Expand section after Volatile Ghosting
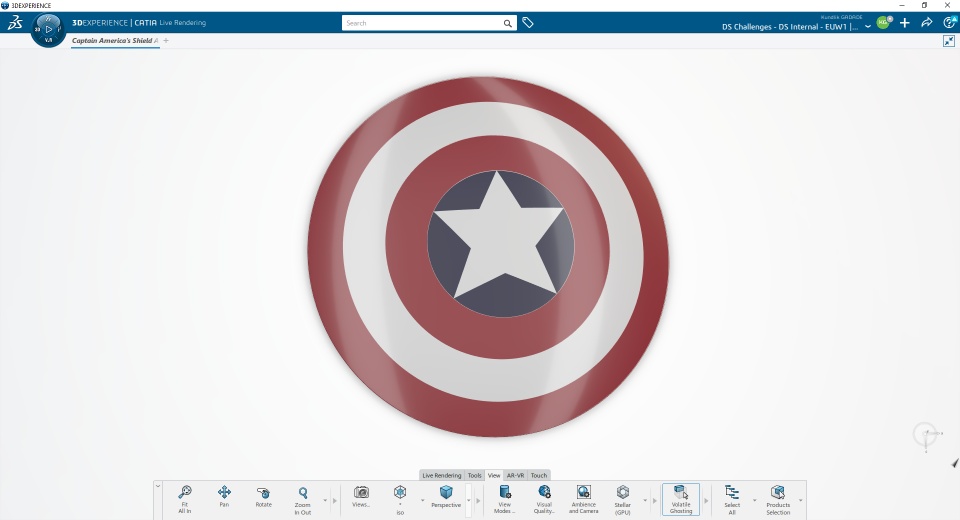Viewport: 960px width, 520px height. coord(706,500)
